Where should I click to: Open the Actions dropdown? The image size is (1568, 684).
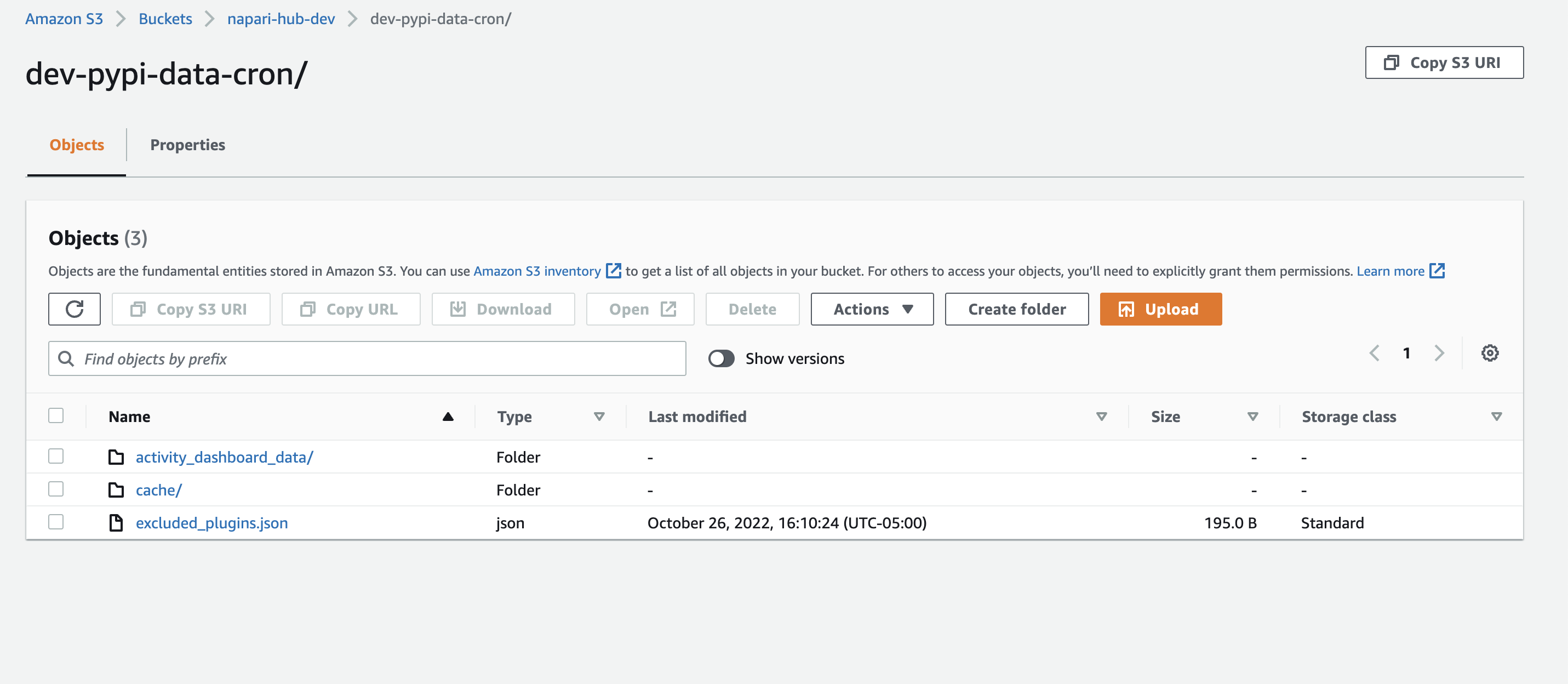(x=871, y=309)
